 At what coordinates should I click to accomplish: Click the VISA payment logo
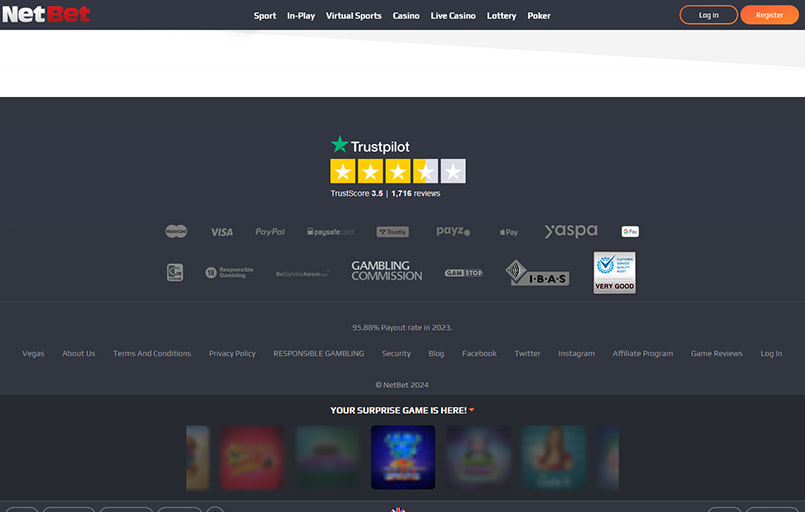(x=222, y=232)
